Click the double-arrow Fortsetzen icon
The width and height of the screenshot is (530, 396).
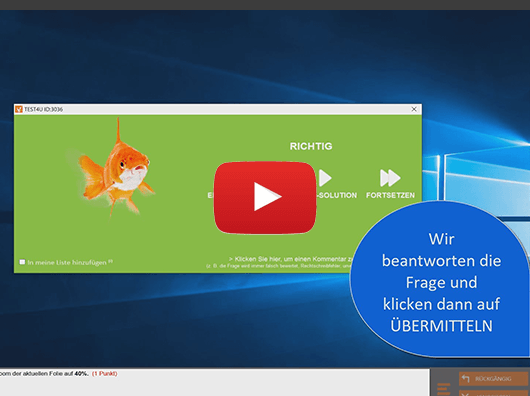390,178
